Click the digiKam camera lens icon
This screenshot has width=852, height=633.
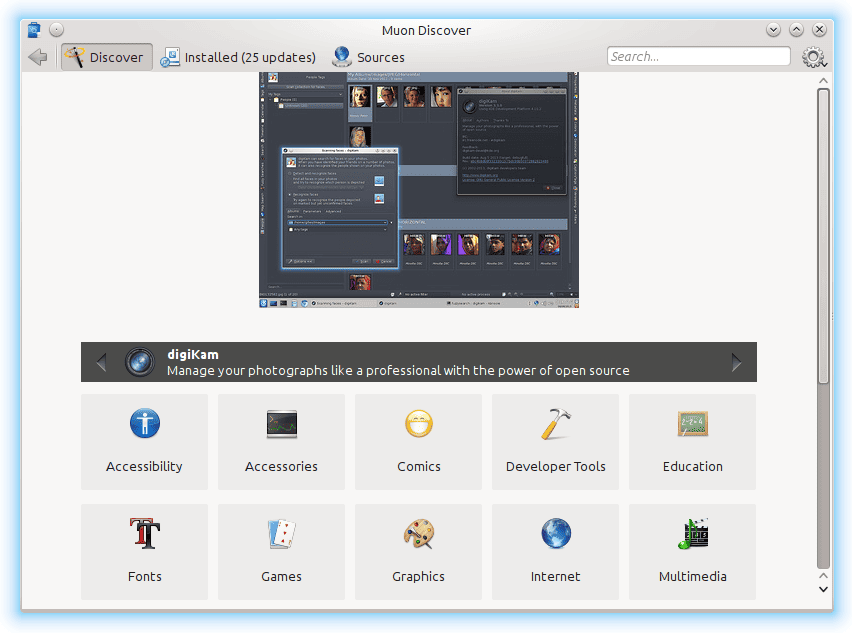[140, 362]
